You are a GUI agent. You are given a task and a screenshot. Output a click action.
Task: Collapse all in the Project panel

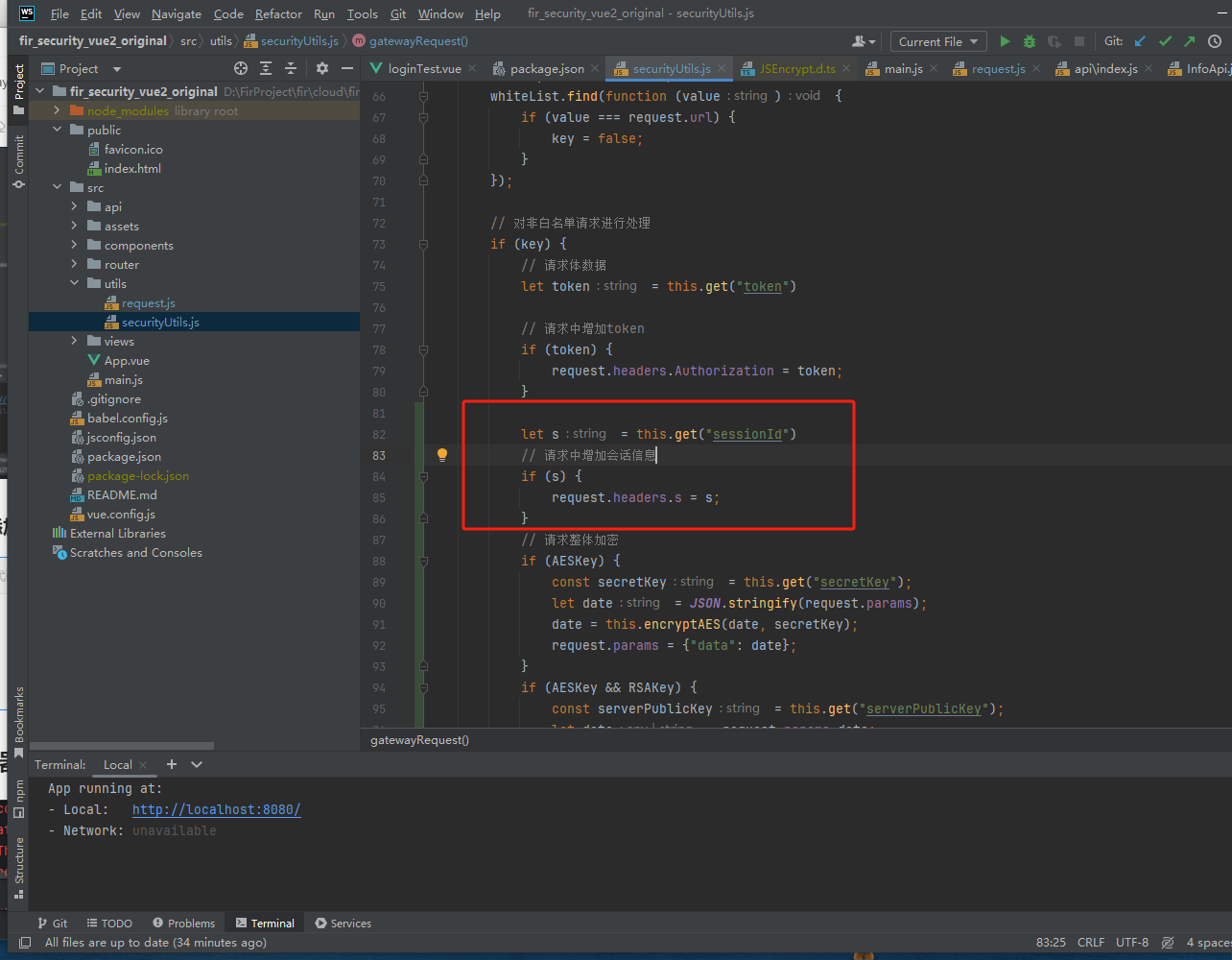[291, 68]
